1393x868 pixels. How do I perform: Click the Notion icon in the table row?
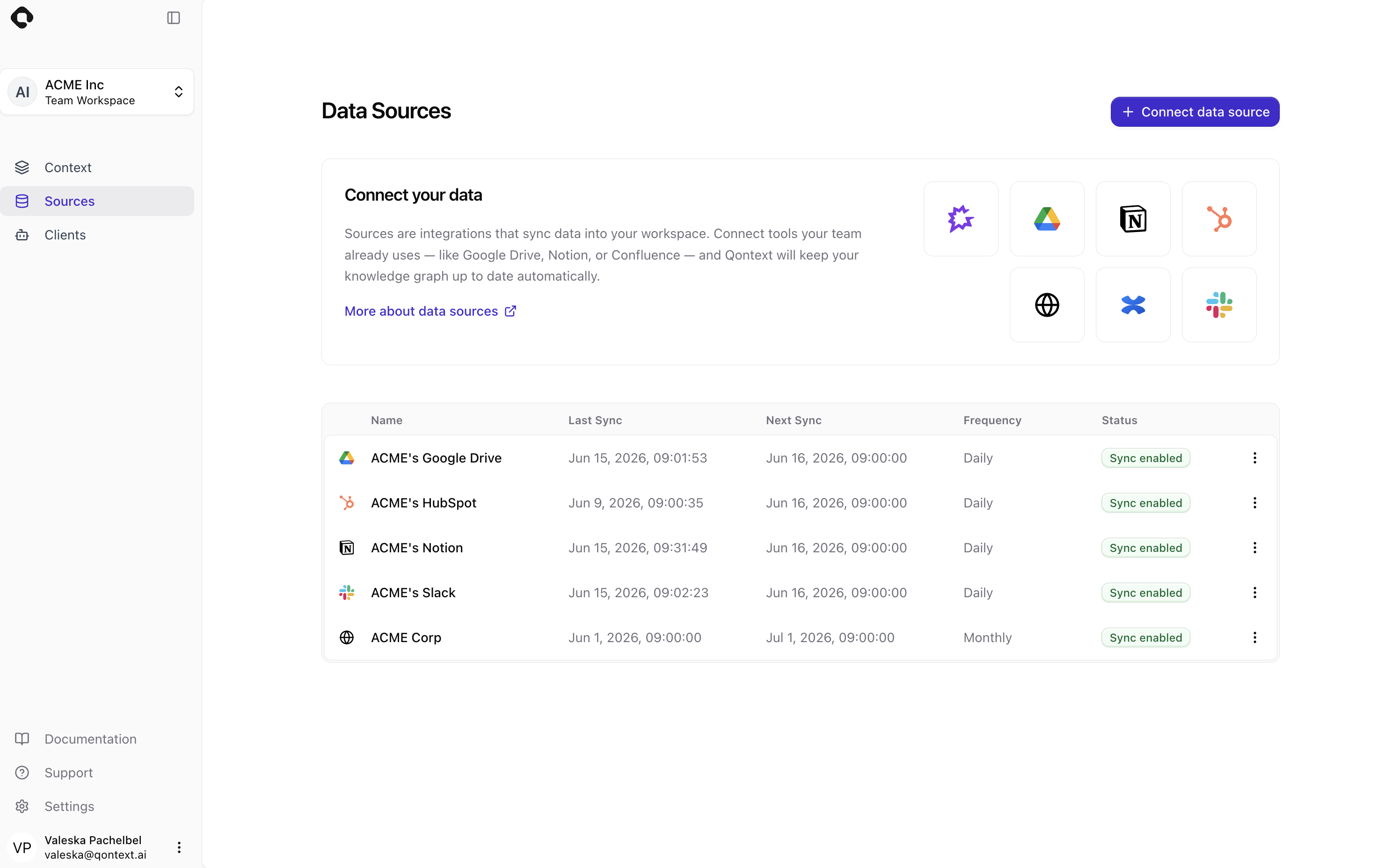tap(347, 548)
